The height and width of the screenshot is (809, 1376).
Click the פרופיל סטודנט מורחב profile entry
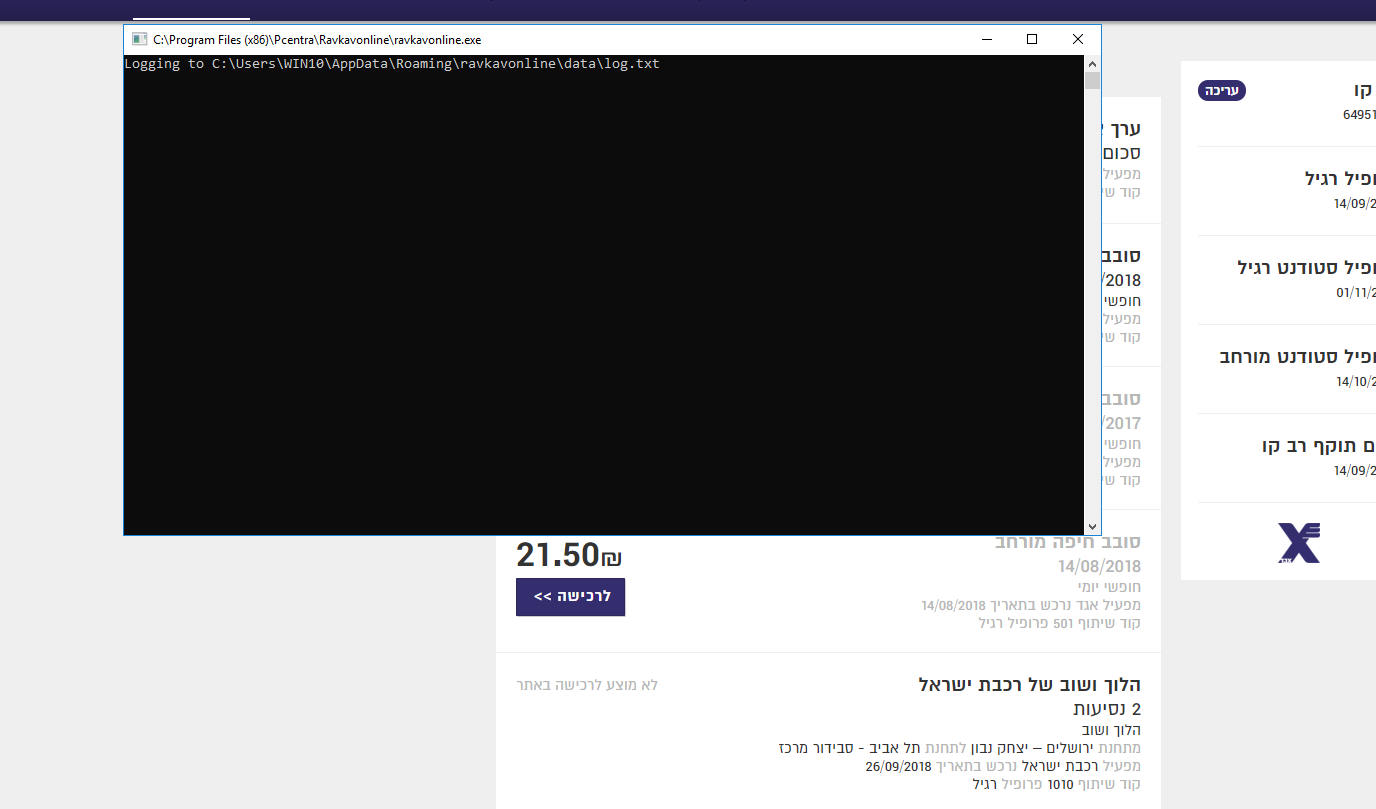(x=1297, y=357)
